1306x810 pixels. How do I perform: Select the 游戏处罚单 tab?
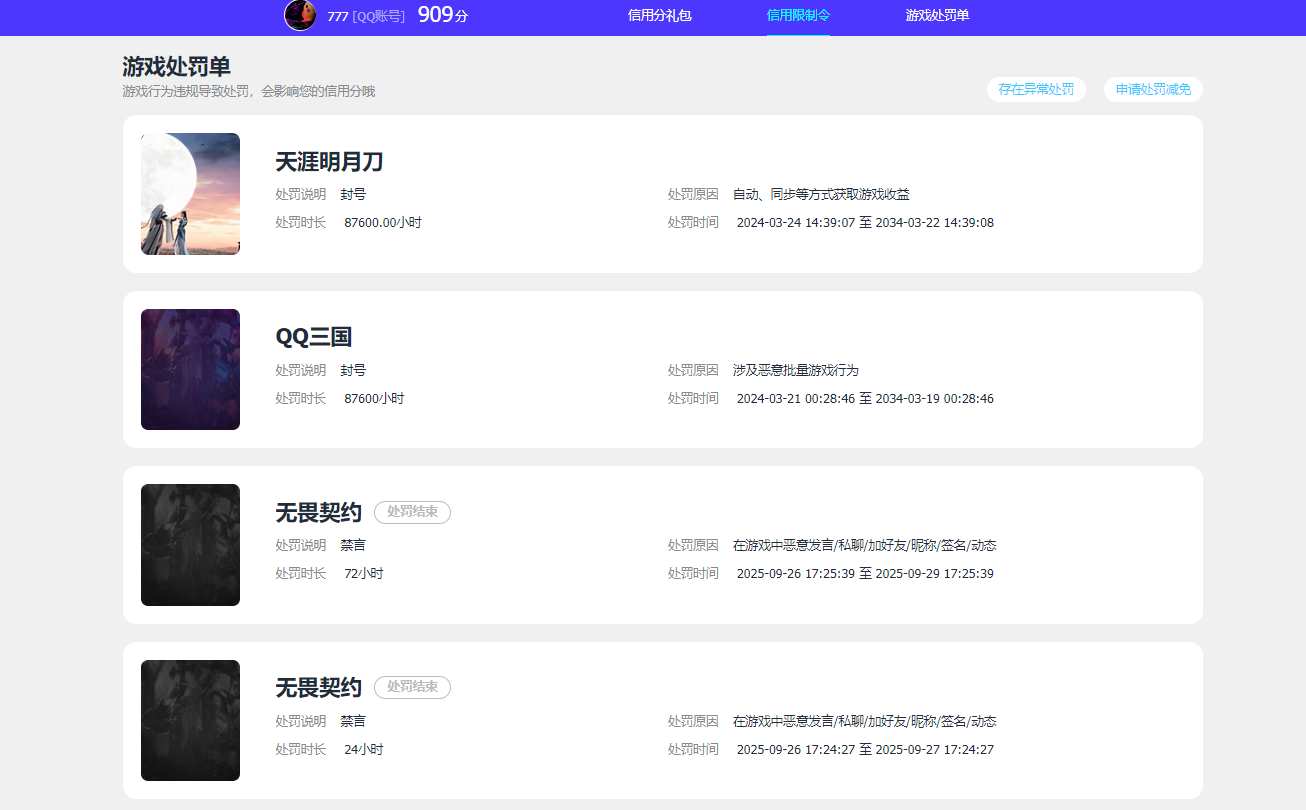(x=937, y=16)
